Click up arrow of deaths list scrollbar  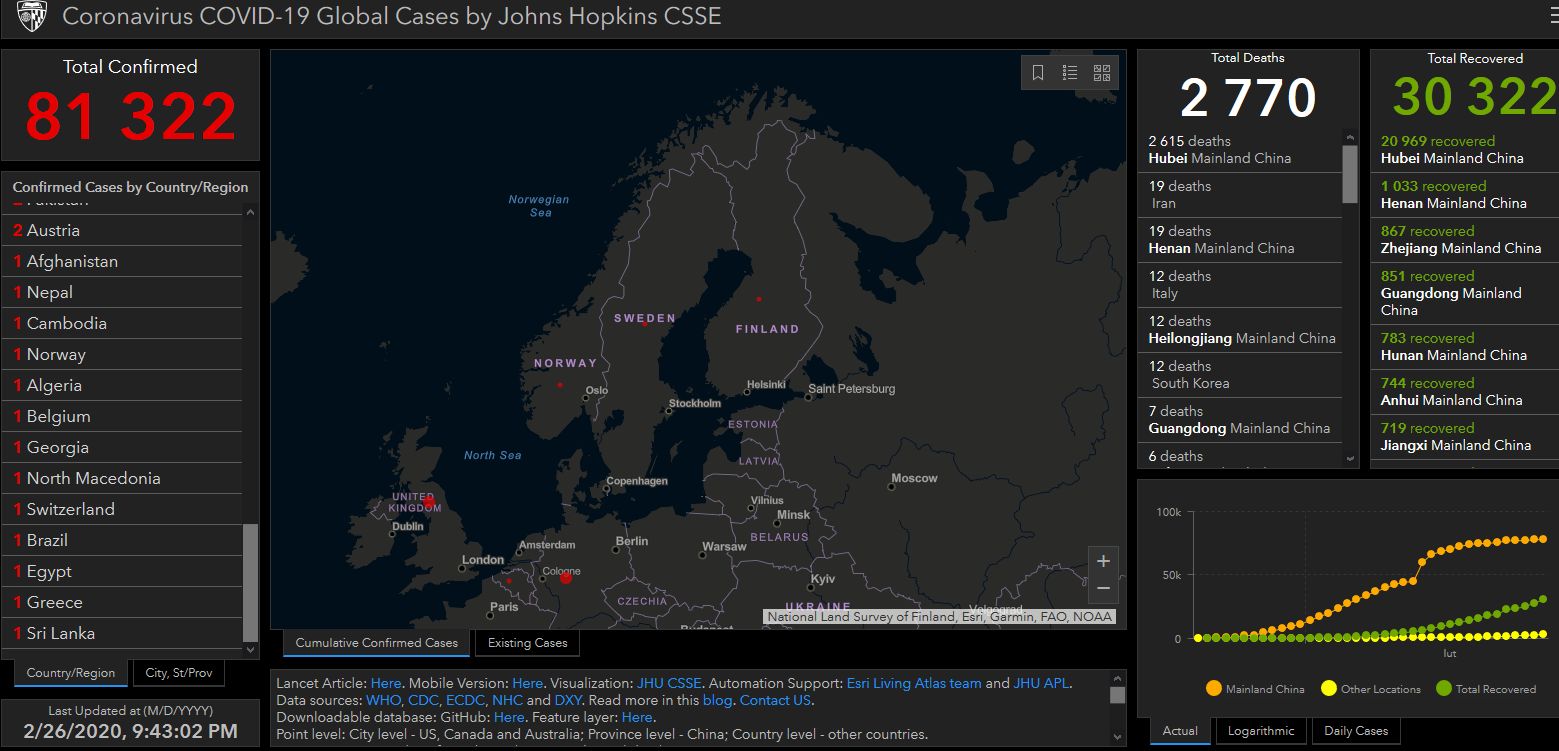pos(1350,138)
